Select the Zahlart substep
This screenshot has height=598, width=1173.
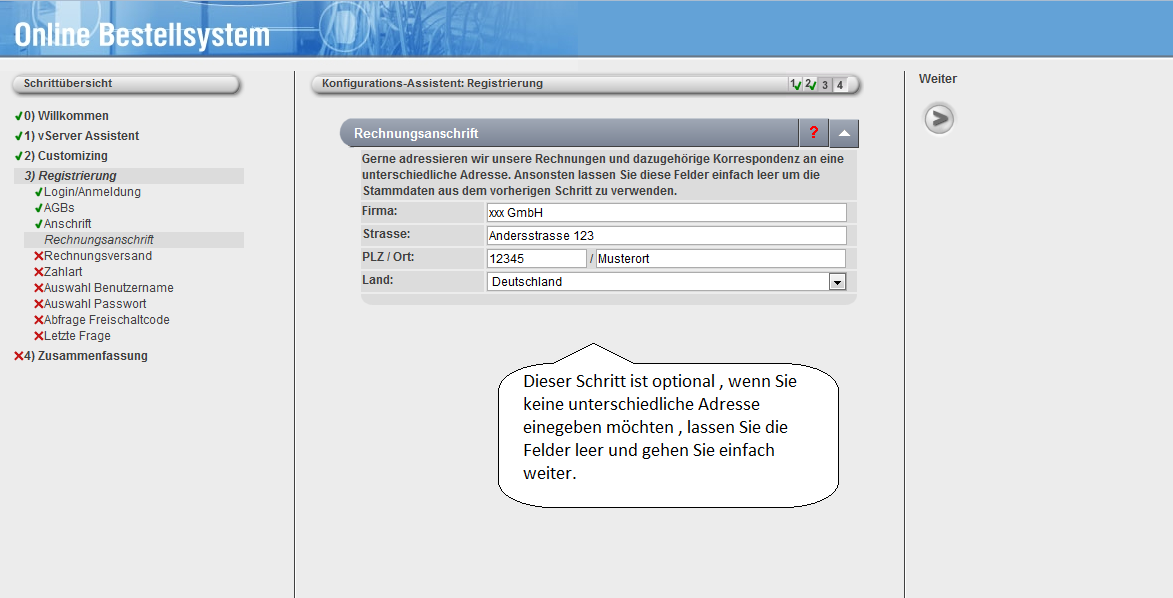[x=63, y=272]
